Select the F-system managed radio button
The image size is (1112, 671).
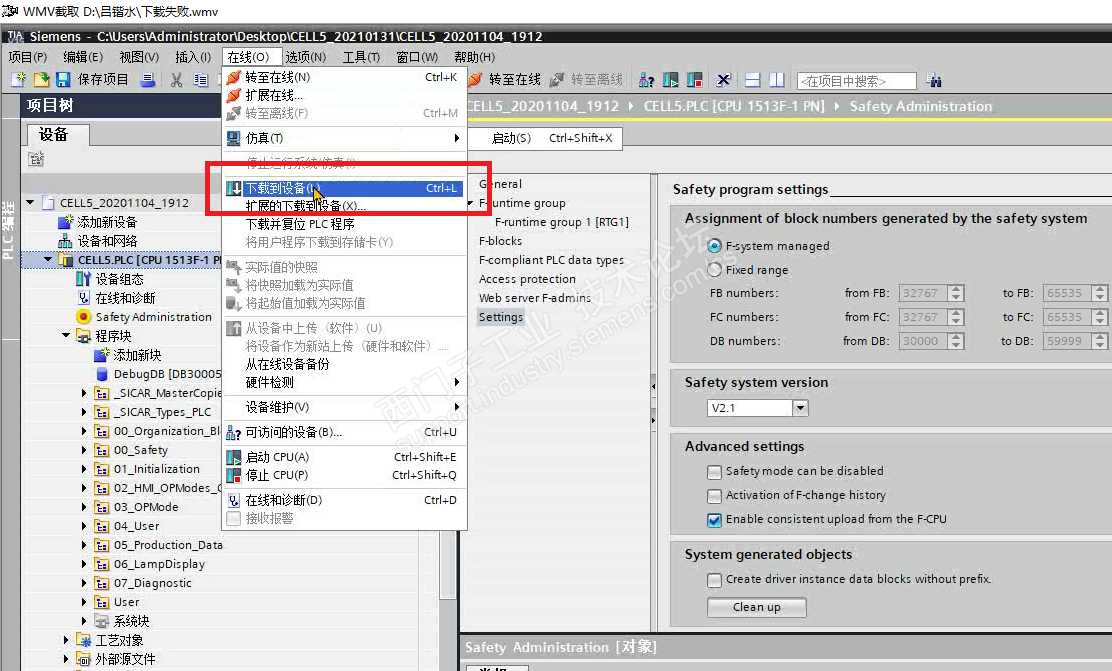(x=714, y=245)
